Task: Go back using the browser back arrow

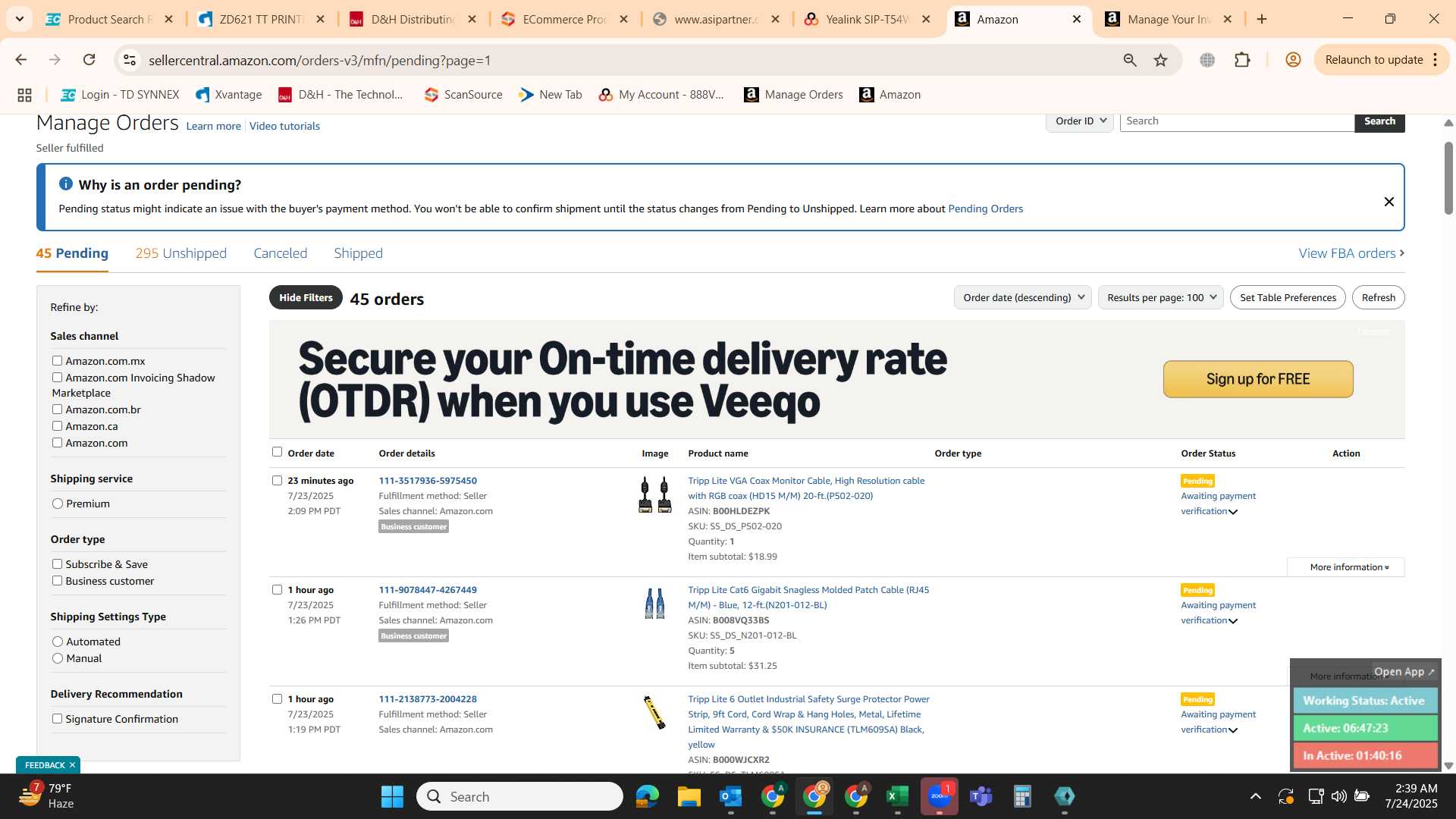Action: tap(21, 60)
